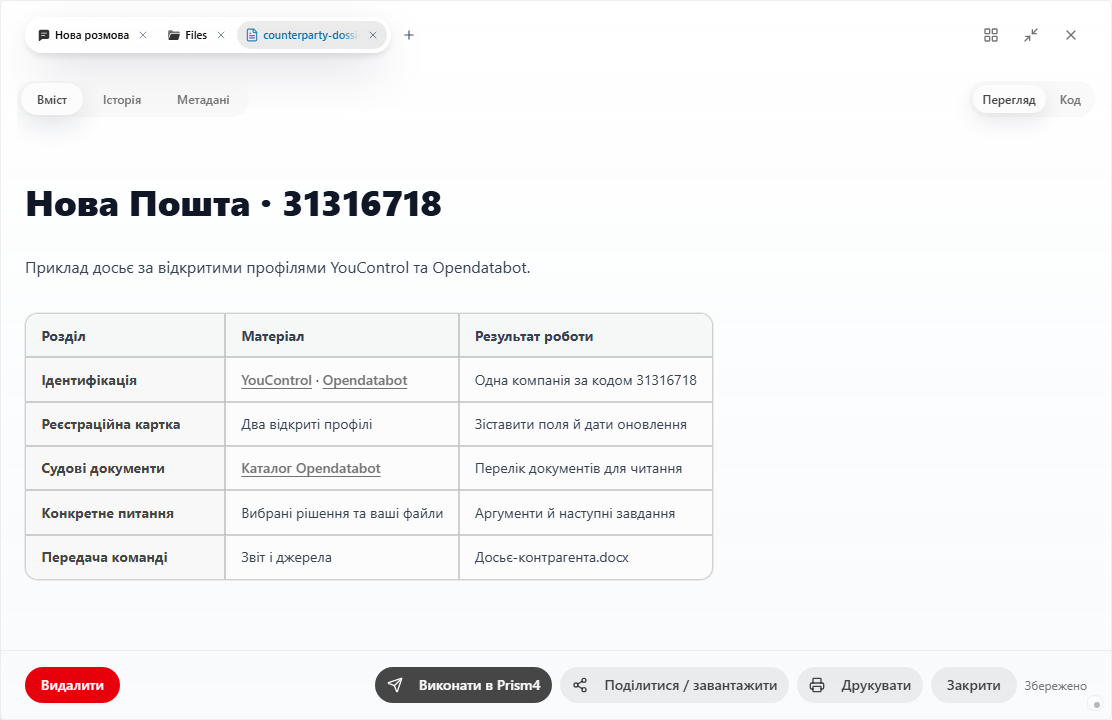1112x720 pixels.
Task: Close the Нова розмова tab
Action: pyautogui.click(x=143, y=35)
